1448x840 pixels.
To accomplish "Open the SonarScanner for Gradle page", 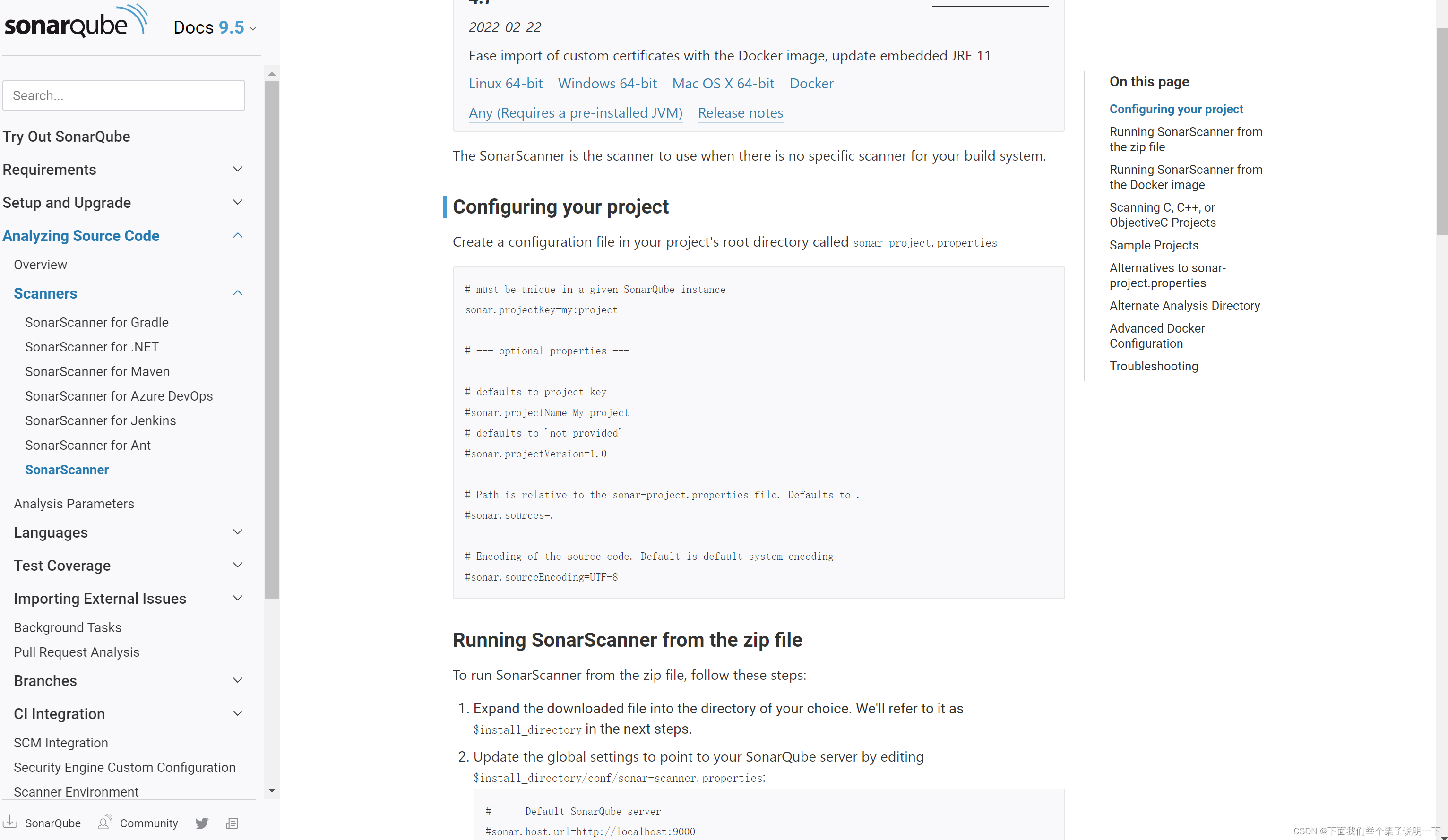I will pos(97,322).
